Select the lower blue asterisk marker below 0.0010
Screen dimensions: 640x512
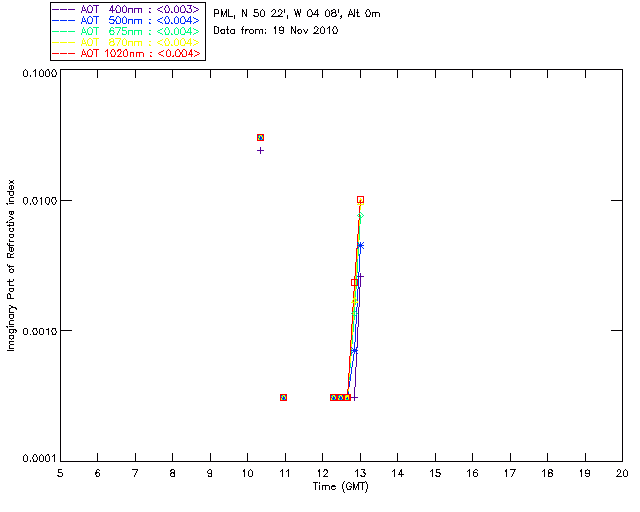pyautogui.click(x=355, y=351)
